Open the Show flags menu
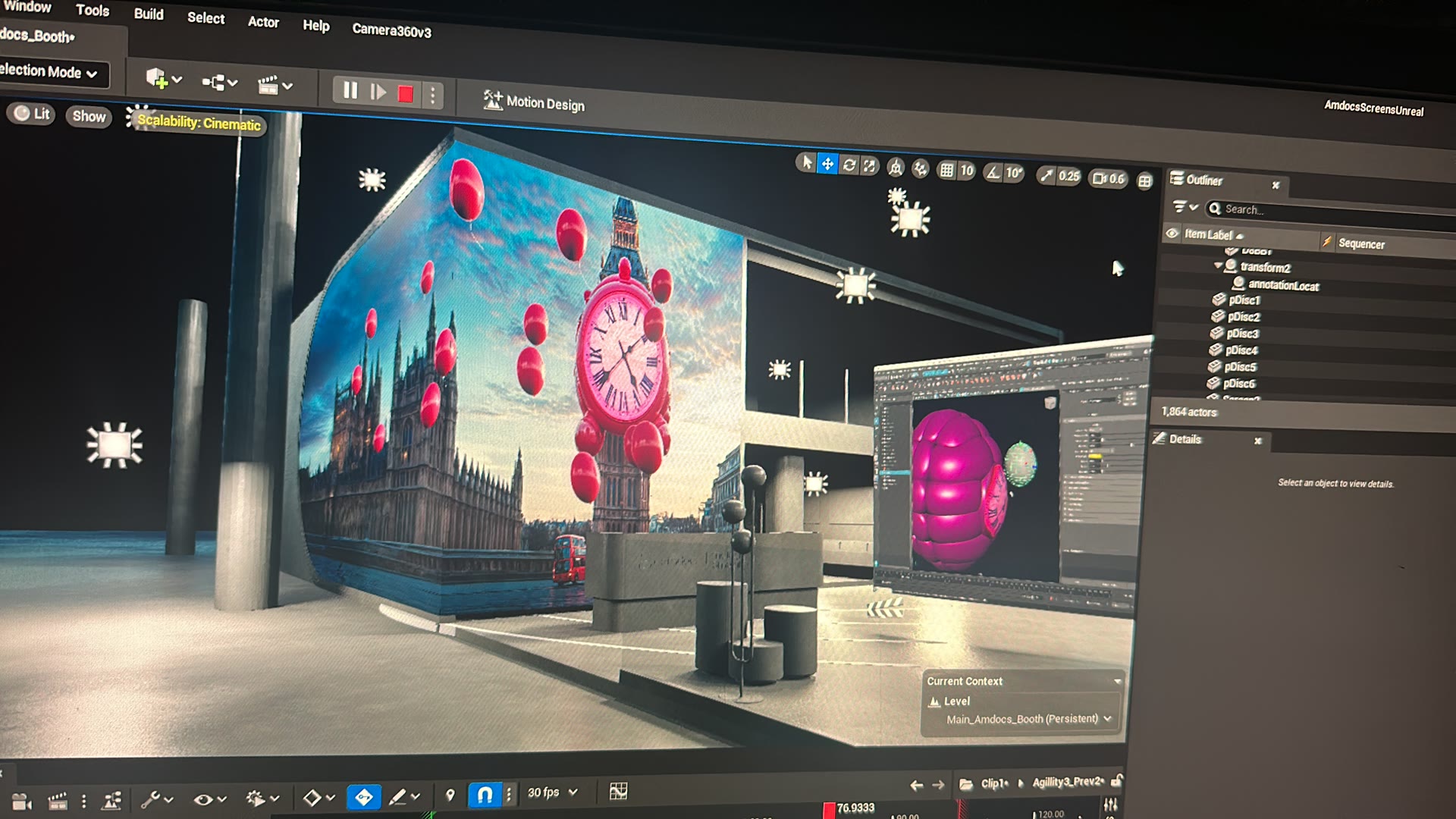This screenshot has width=1456, height=819. [89, 117]
